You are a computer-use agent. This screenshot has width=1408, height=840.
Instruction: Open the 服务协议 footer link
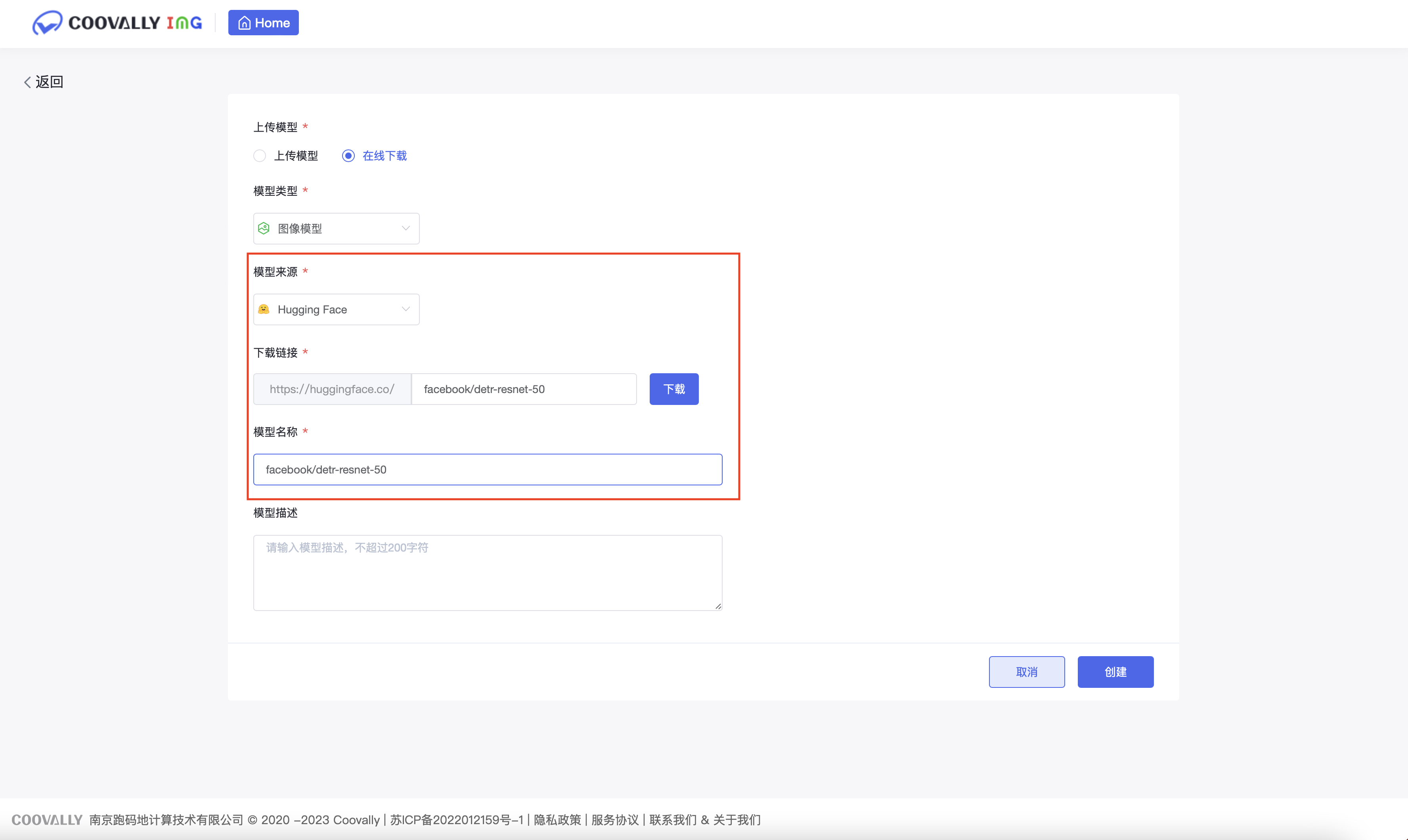[x=615, y=820]
